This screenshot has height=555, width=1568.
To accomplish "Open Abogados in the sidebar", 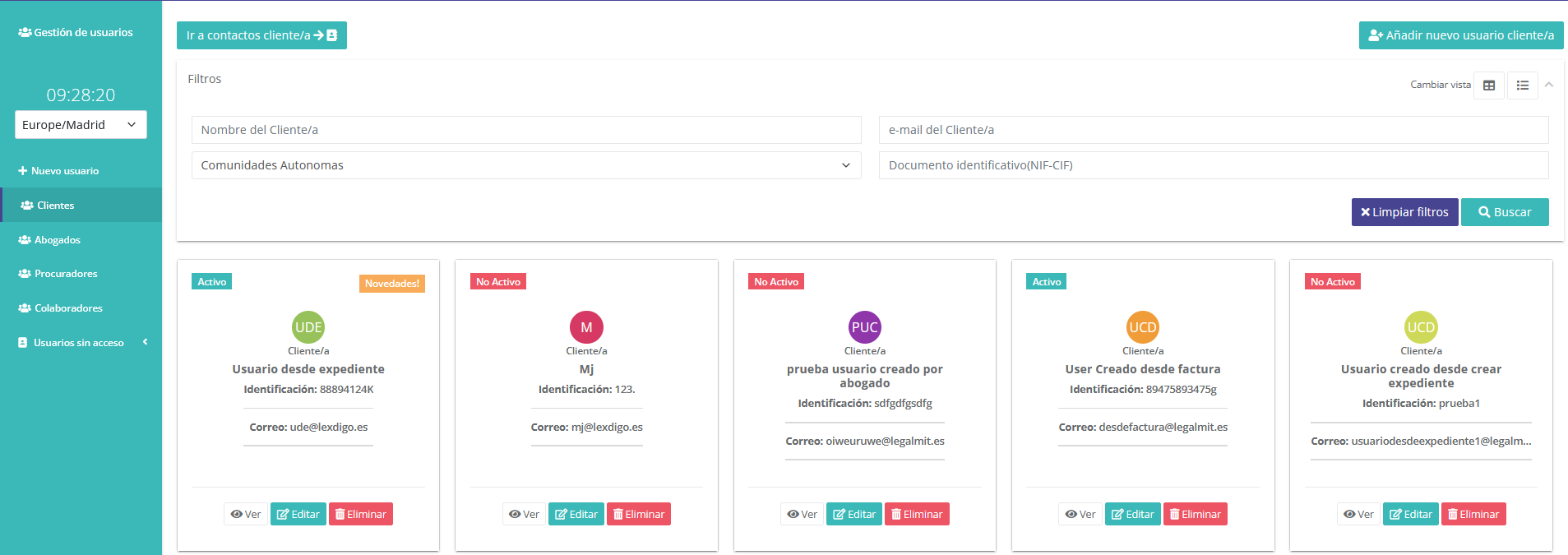I will (57, 240).
